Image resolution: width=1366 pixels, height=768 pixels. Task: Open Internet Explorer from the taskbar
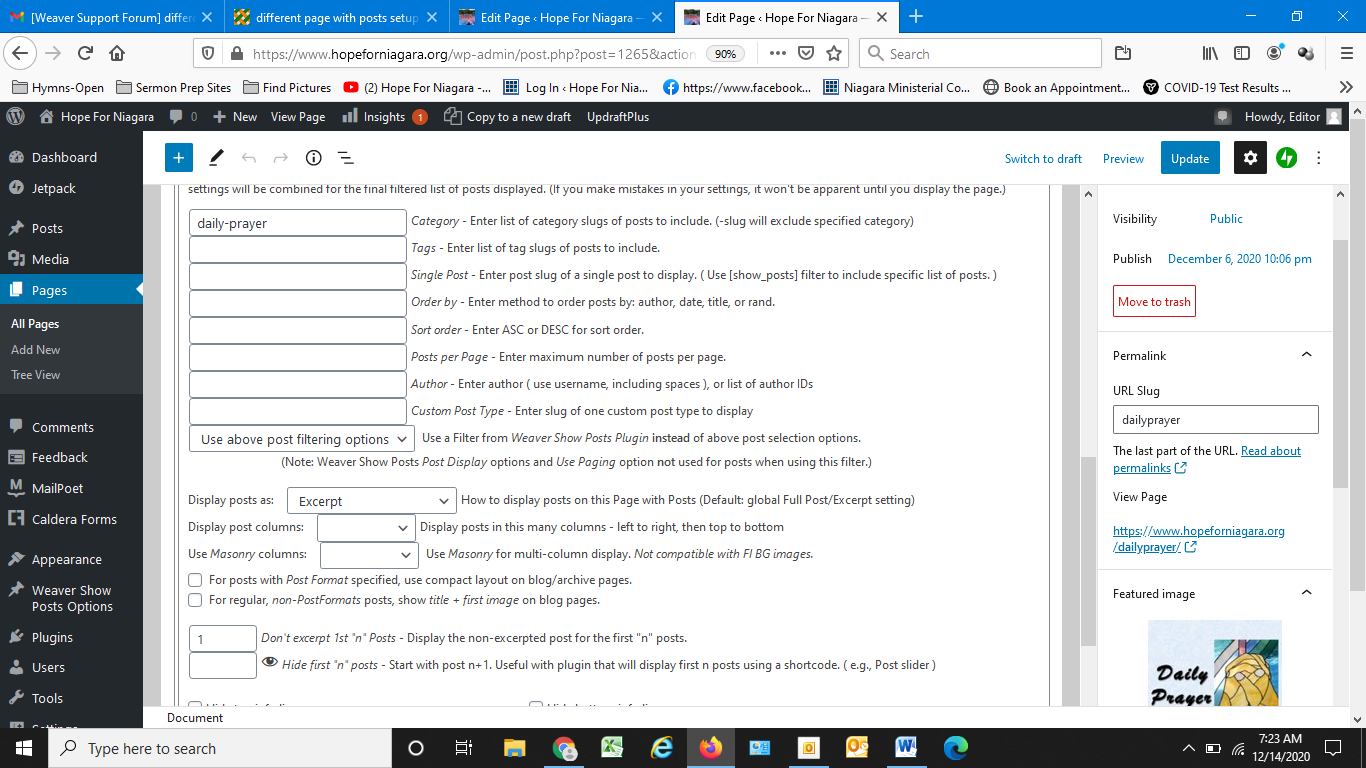tap(661, 748)
